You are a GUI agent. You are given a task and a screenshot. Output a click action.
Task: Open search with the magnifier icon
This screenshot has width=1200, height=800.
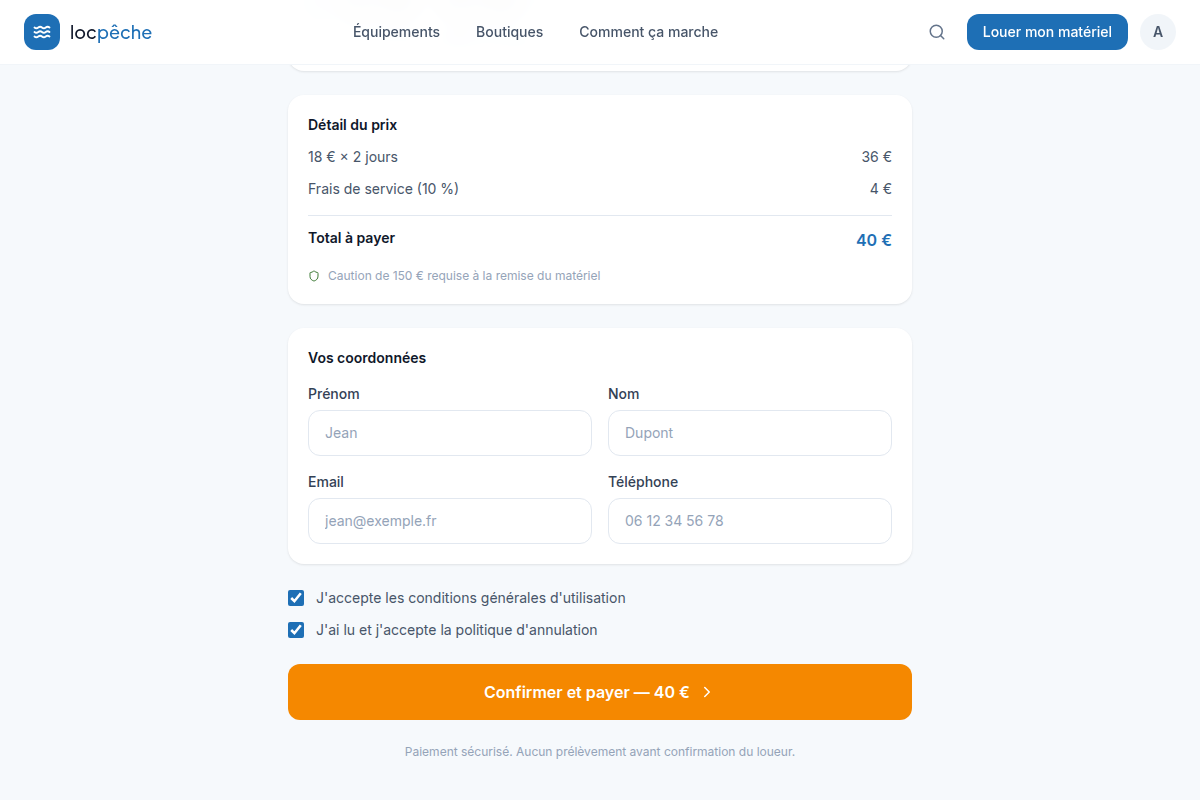[937, 32]
